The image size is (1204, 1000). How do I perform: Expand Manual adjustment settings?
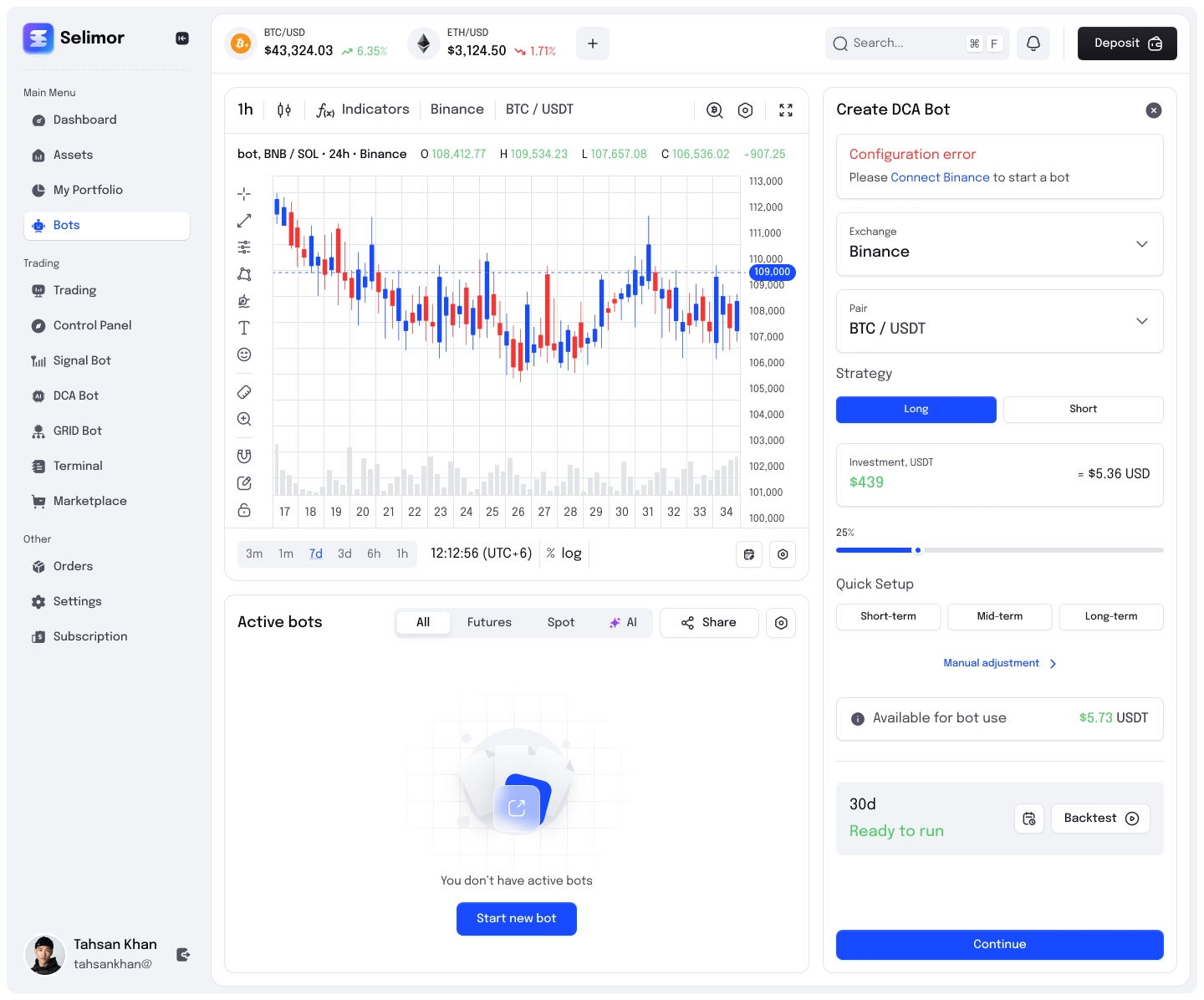[999, 663]
